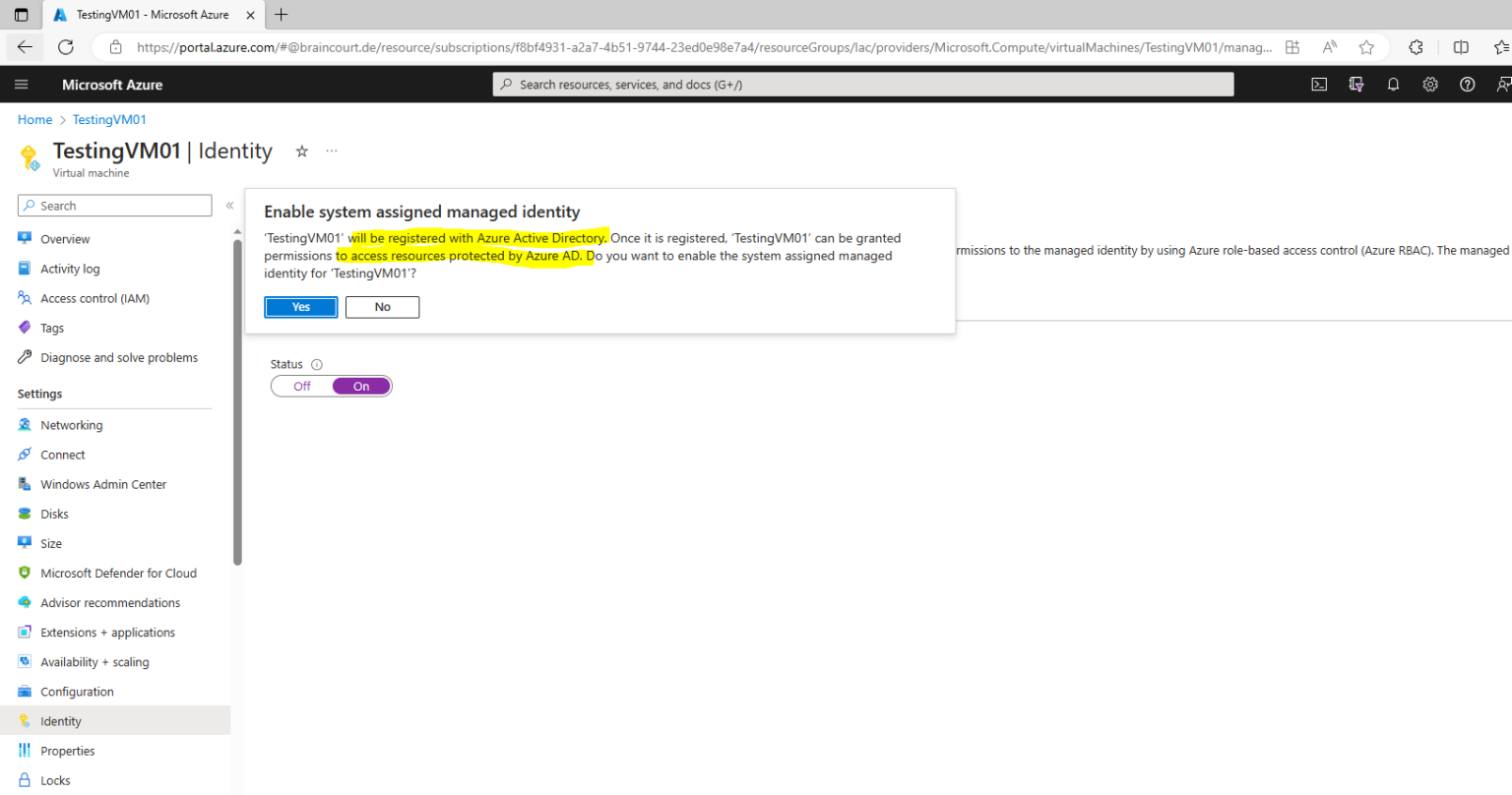Confirm with Yes to enable managed identity
The width and height of the screenshot is (1512, 795).
click(300, 306)
